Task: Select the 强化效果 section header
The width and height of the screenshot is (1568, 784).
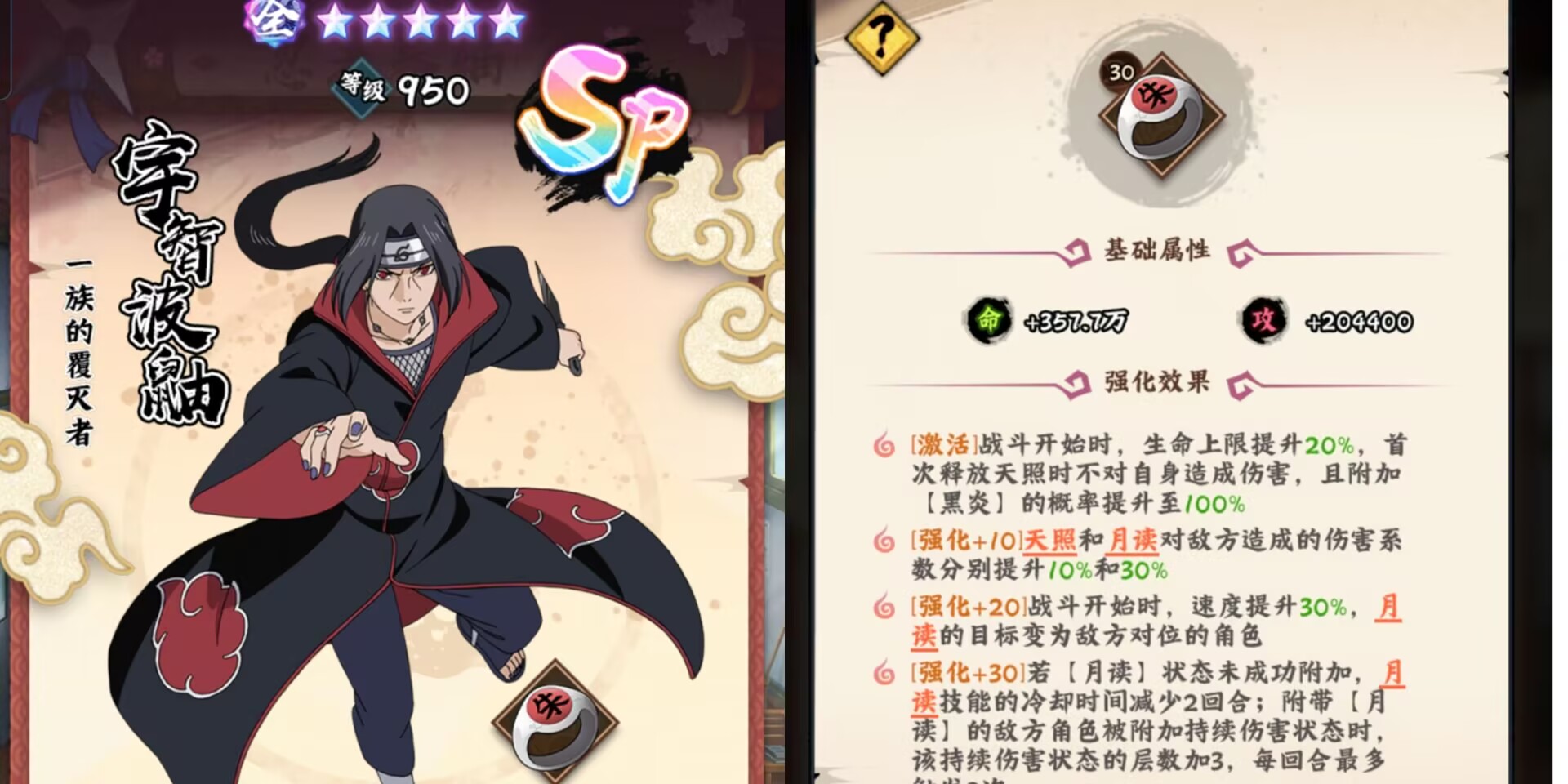Action: pyautogui.click(x=1156, y=382)
